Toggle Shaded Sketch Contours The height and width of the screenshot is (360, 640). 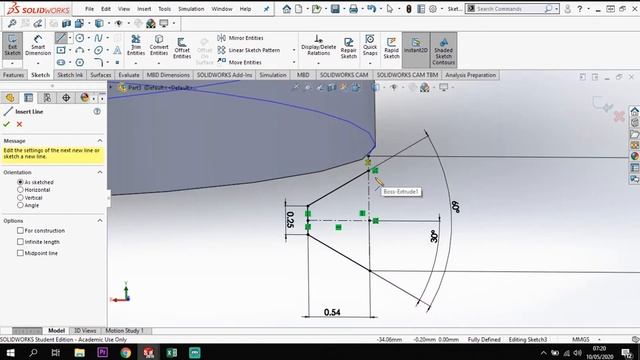pyautogui.click(x=443, y=50)
